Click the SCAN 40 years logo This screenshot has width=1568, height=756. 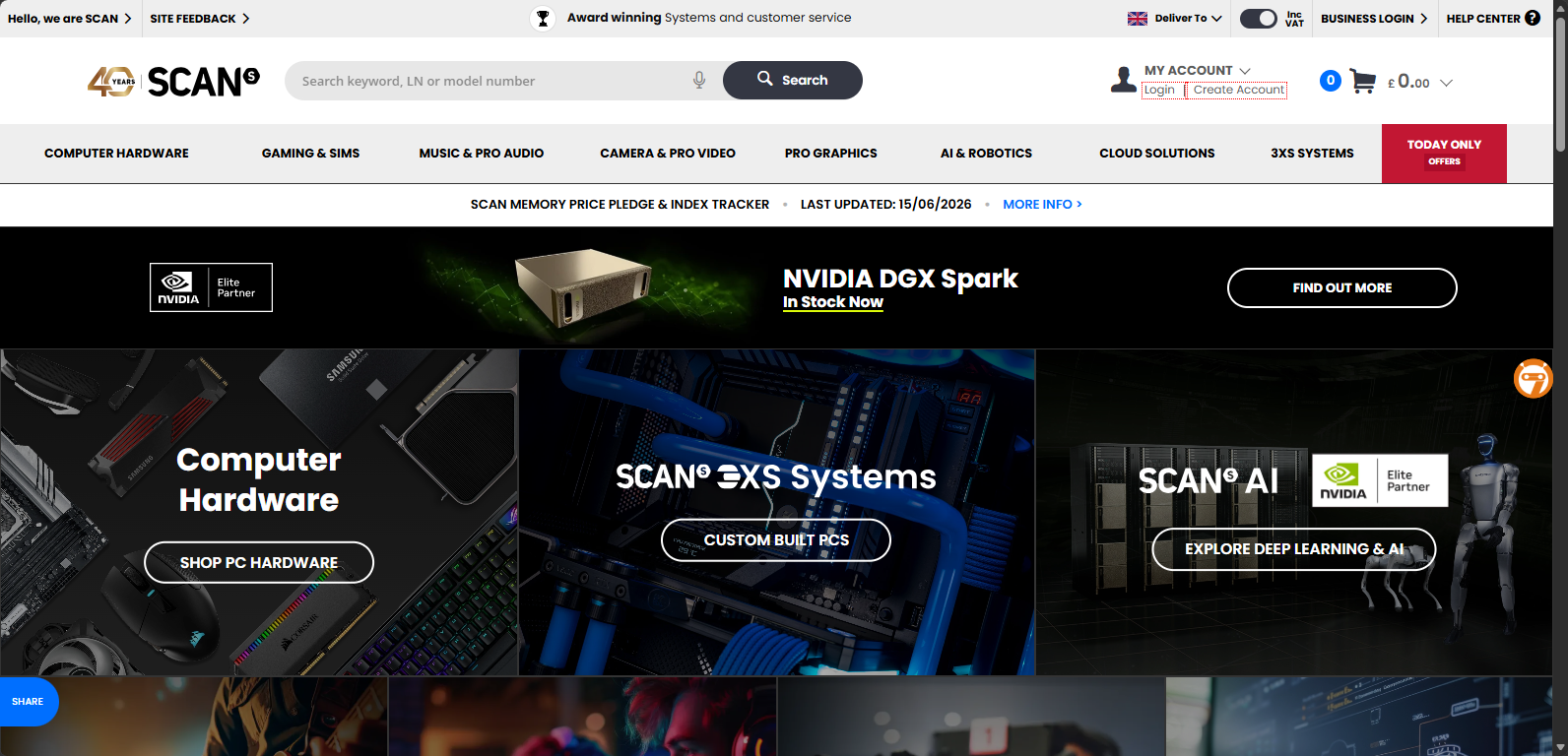coord(174,81)
